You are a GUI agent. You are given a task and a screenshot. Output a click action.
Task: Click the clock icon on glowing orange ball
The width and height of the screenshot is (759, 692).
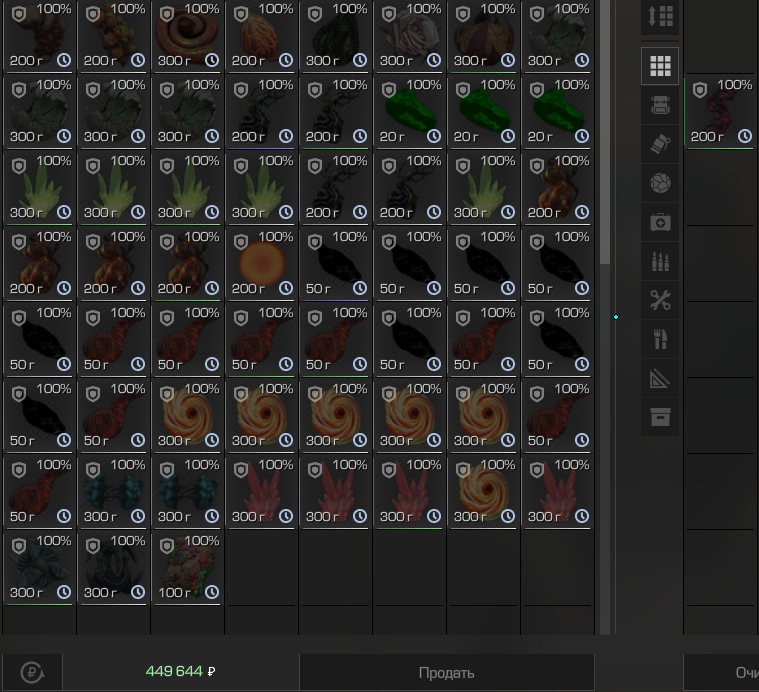[286, 288]
